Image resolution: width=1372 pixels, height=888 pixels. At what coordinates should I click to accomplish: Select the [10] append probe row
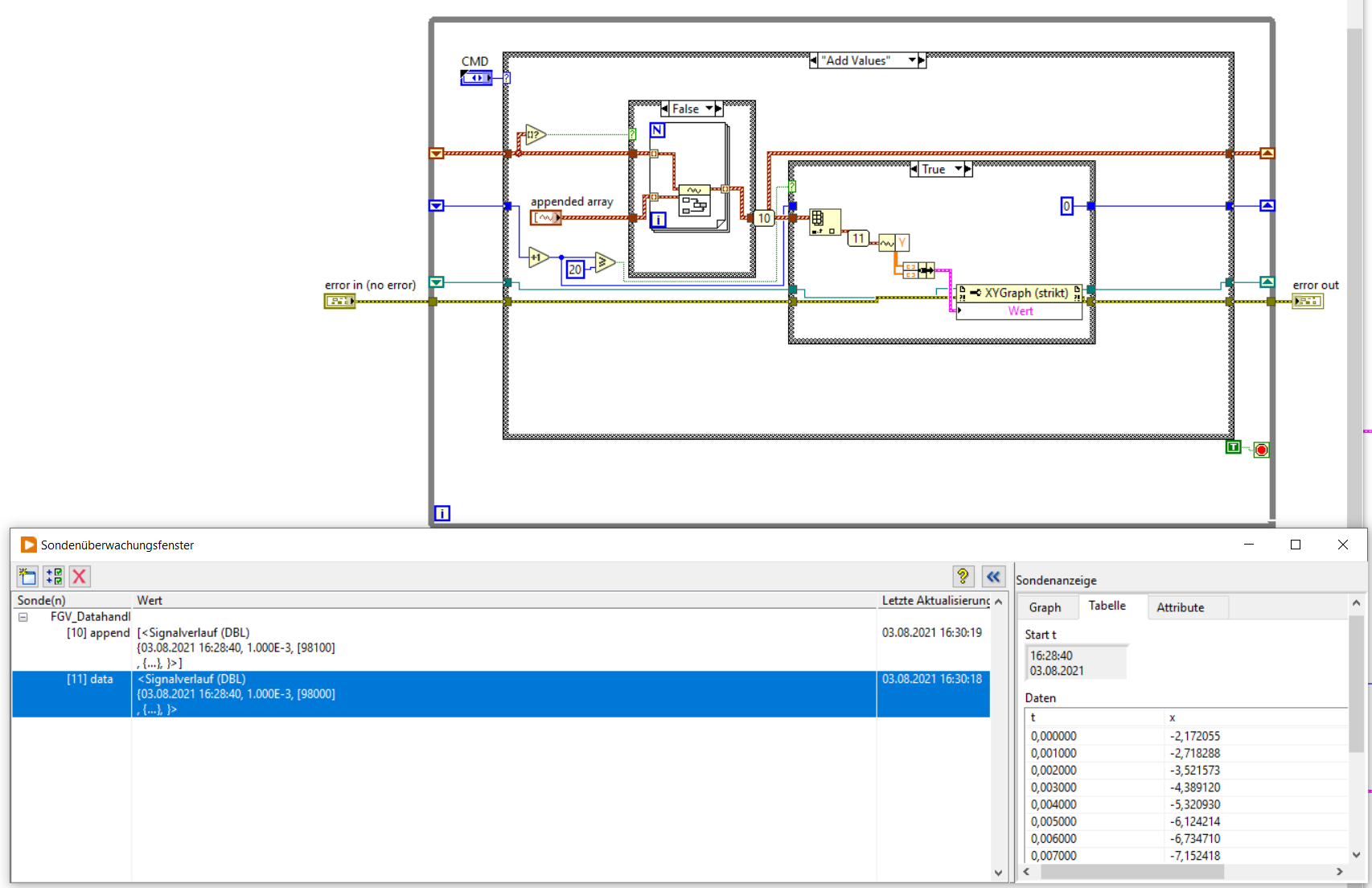coord(98,633)
